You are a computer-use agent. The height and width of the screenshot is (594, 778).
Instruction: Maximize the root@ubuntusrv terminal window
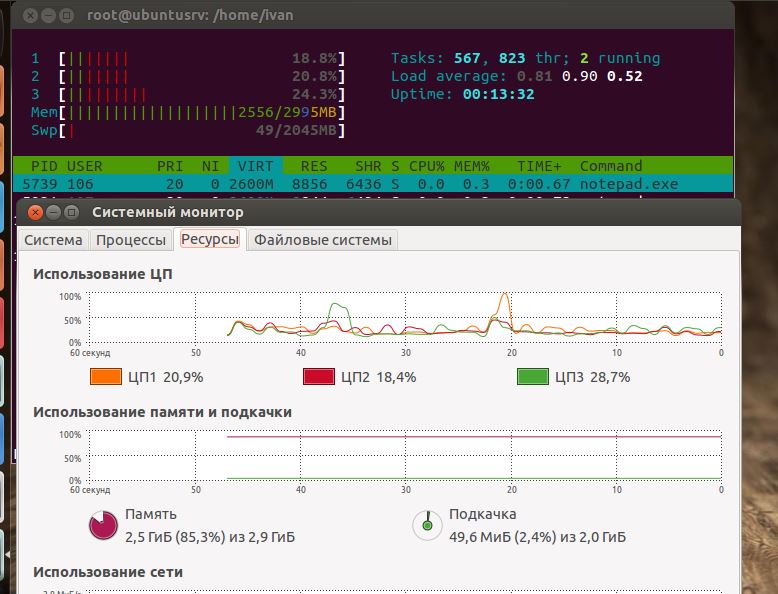point(66,15)
